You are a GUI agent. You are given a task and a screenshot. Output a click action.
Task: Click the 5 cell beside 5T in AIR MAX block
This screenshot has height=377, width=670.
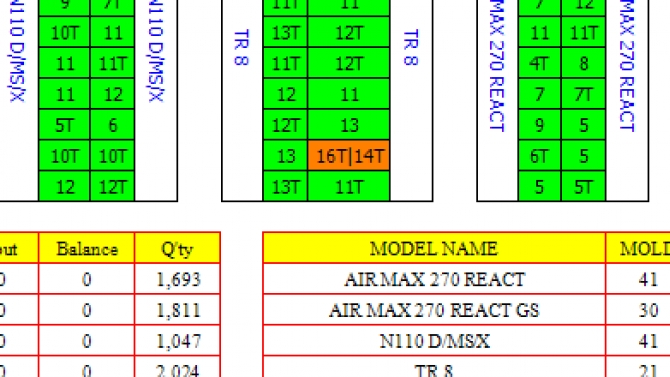pyautogui.click(x=539, y=186)
